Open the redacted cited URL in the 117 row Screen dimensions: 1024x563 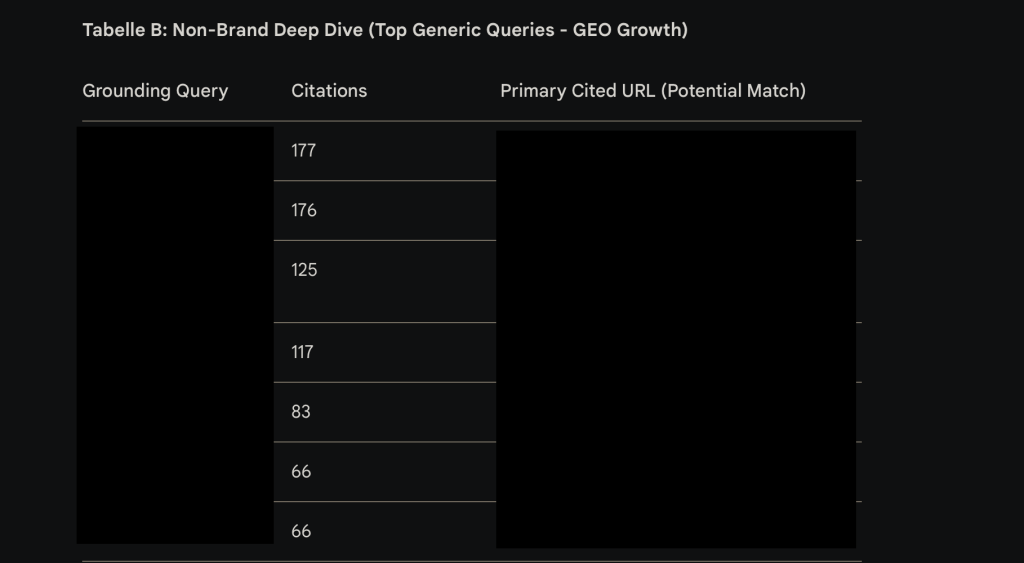pos(675,352)
